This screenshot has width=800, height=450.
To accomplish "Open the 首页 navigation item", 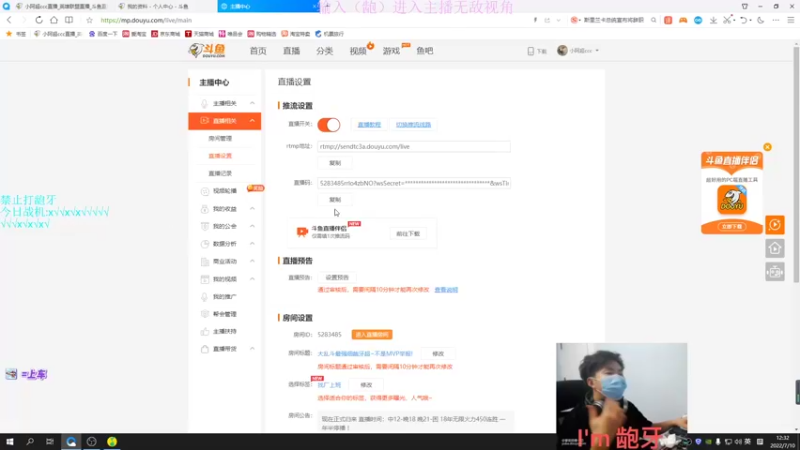I will [258, 51].
